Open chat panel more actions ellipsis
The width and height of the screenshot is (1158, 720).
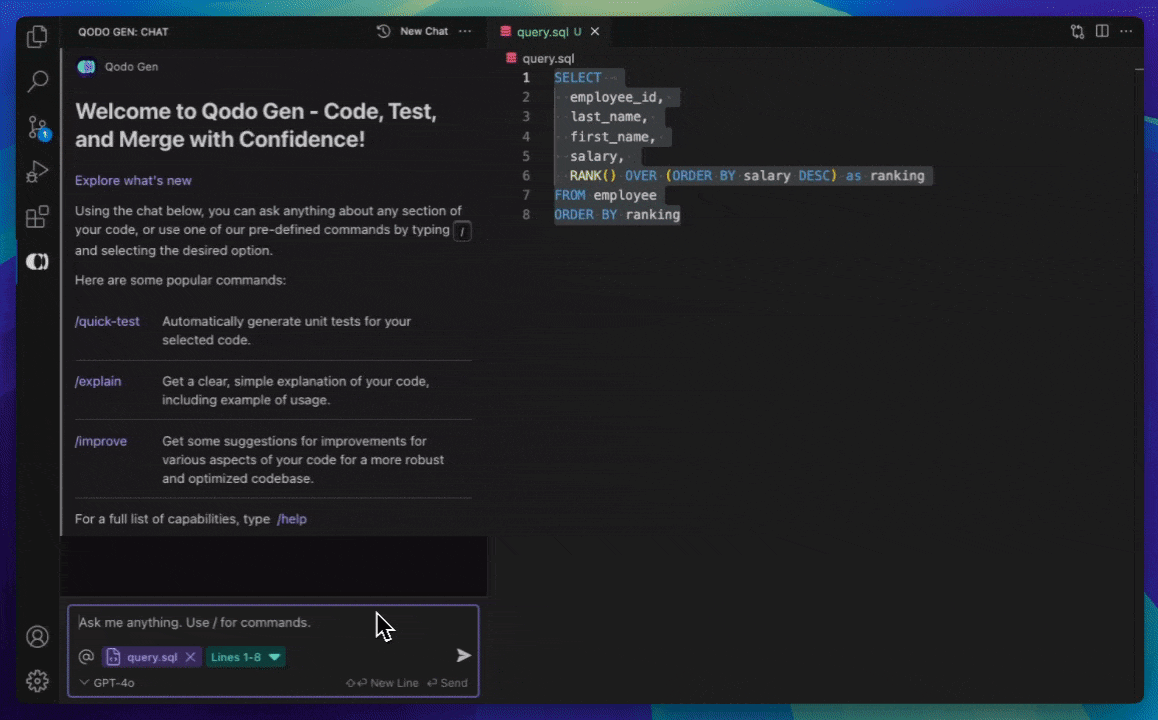pyautogui.click(x=465, y=31)
